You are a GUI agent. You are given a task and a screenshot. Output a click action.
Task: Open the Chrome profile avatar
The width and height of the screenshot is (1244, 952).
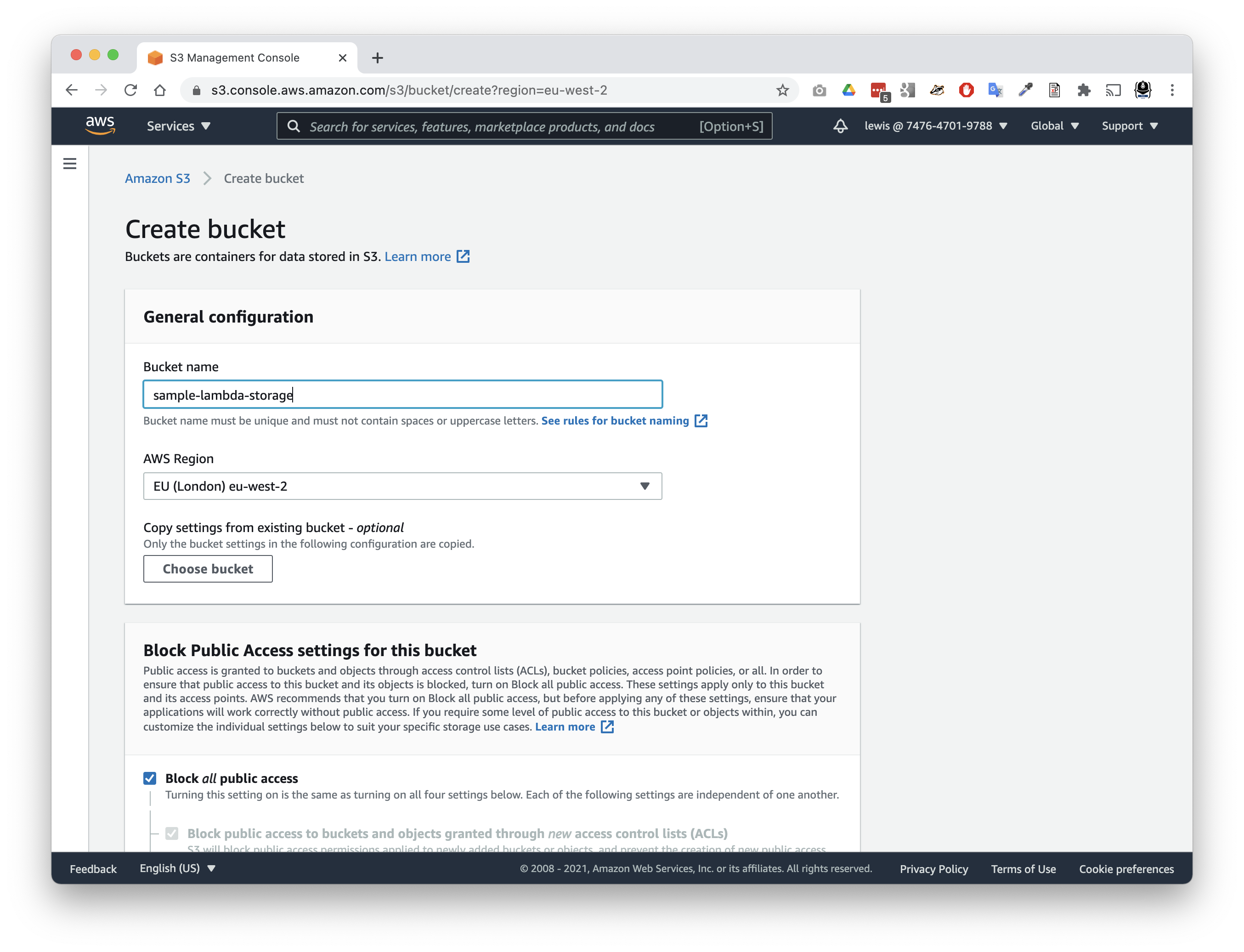pyautogui.click(x=1142, y=90)
